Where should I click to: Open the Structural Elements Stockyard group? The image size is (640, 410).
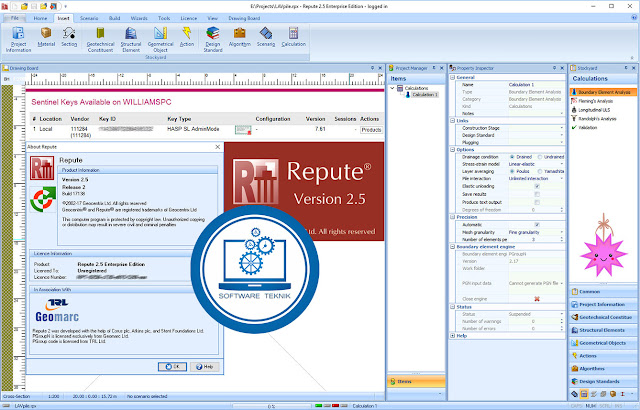[603, 330]
